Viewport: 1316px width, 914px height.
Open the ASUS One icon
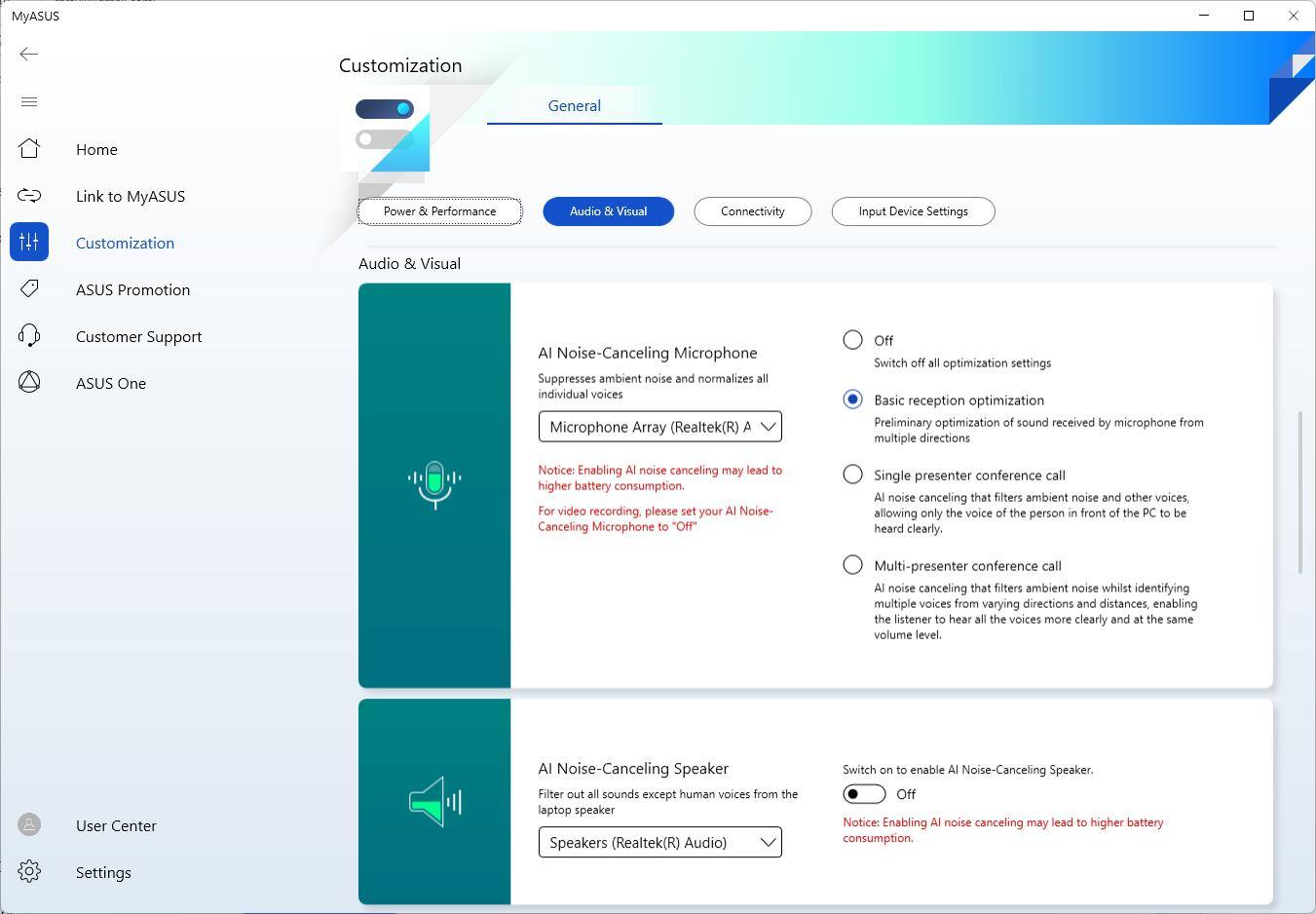[x=29, y=383]
